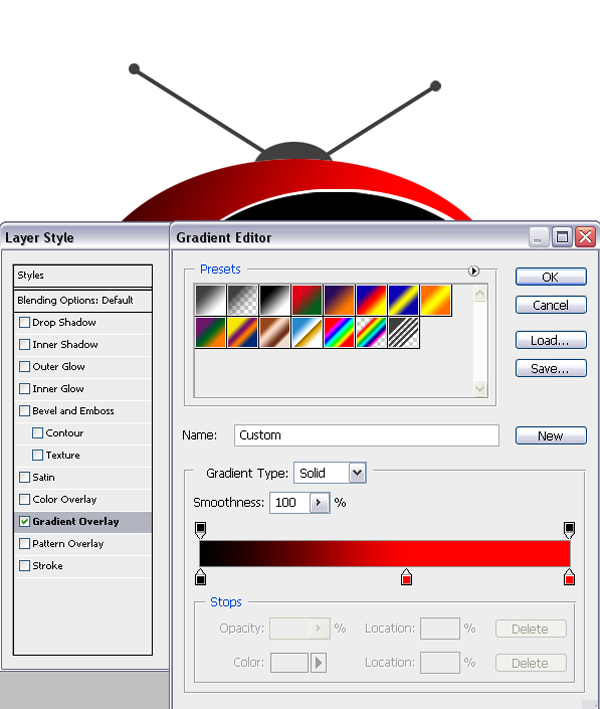This screenshot has width=600, height=709.
Task: Select the black color stop at left
Action: pyautogui.click(x=200, y=577)
